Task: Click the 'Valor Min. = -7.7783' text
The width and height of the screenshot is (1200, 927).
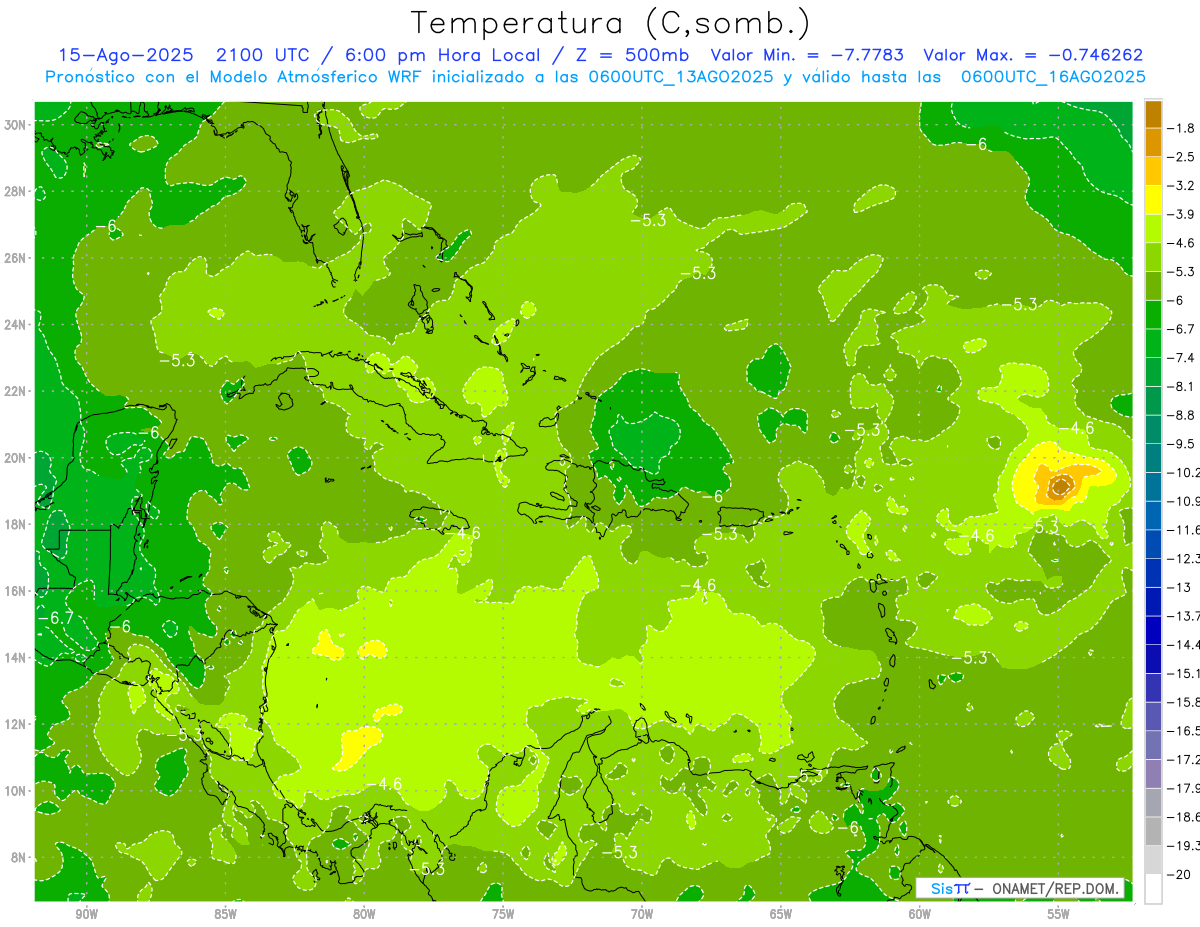Action: tap(808, 56)
